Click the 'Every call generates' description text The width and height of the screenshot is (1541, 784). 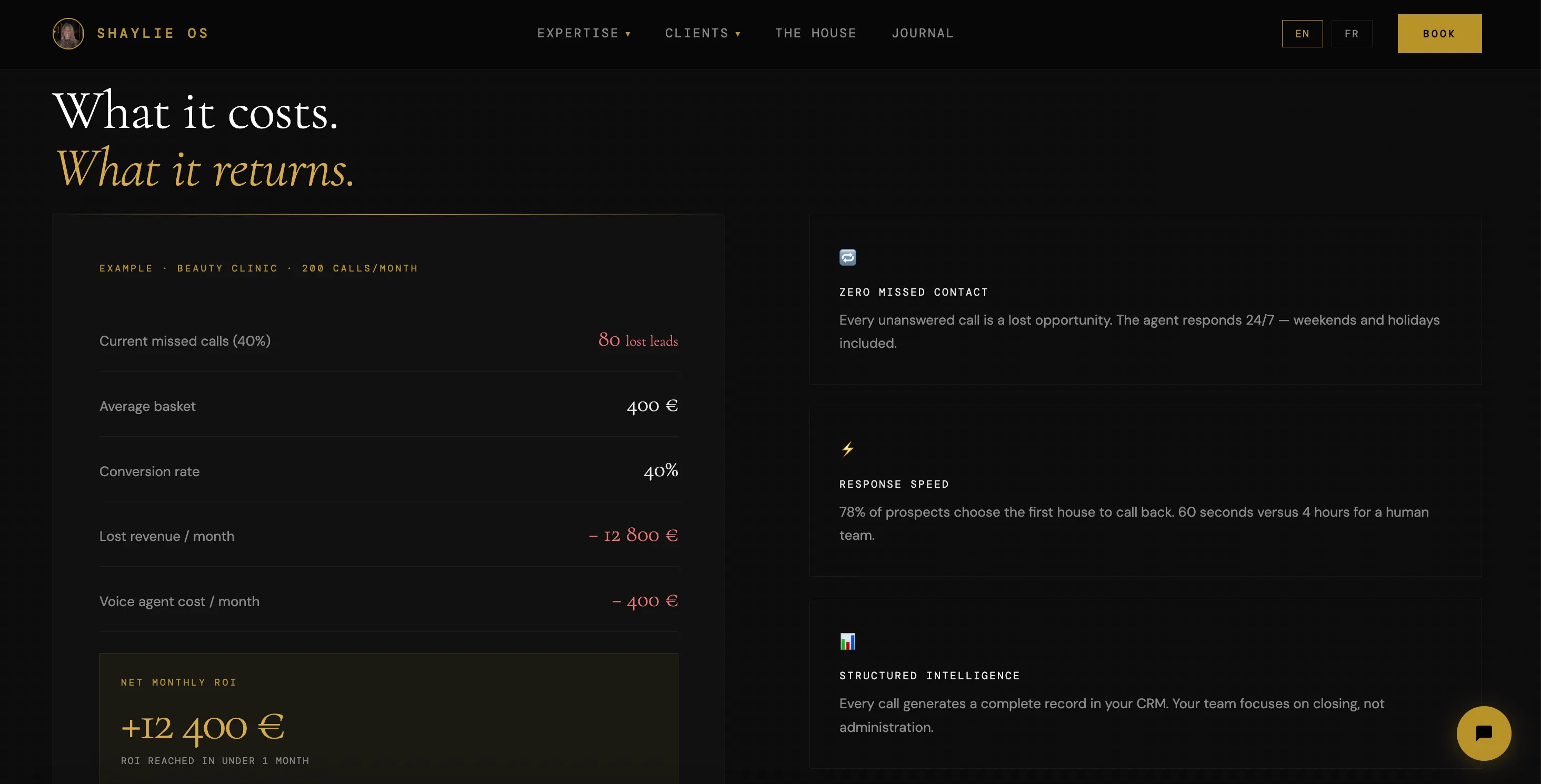click(1112, 715)
